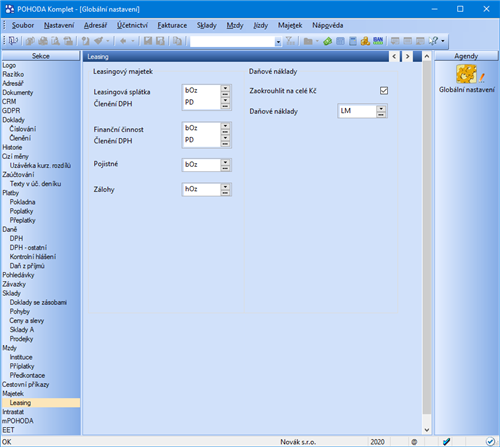The height and width of the screenshot is (447, 500).
Task: Click scroll up arrow of settings panel
Action: [x=427, y=57]
